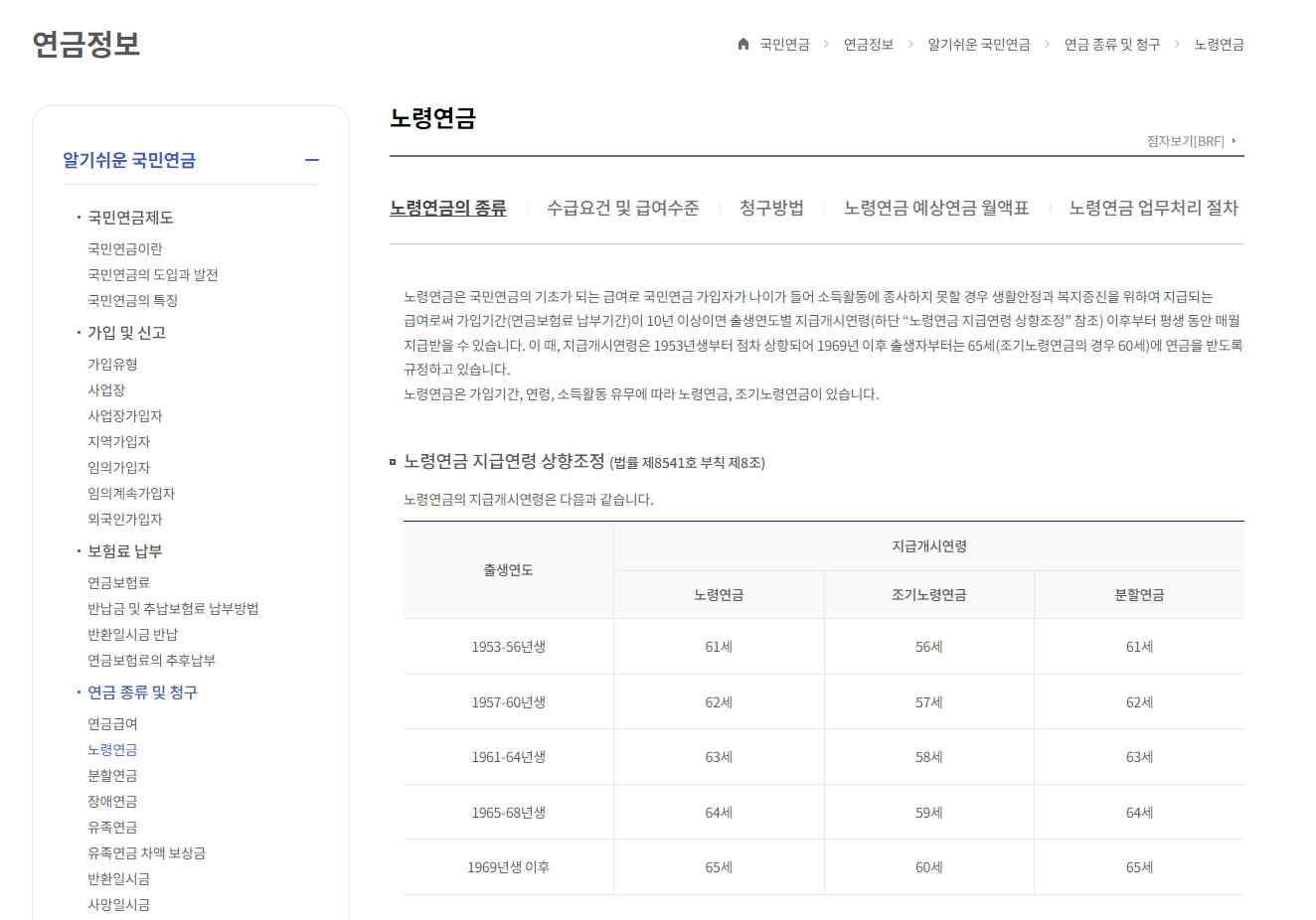
Task: Open 연금보험료 sidebar link
Action: pos(119,583)
